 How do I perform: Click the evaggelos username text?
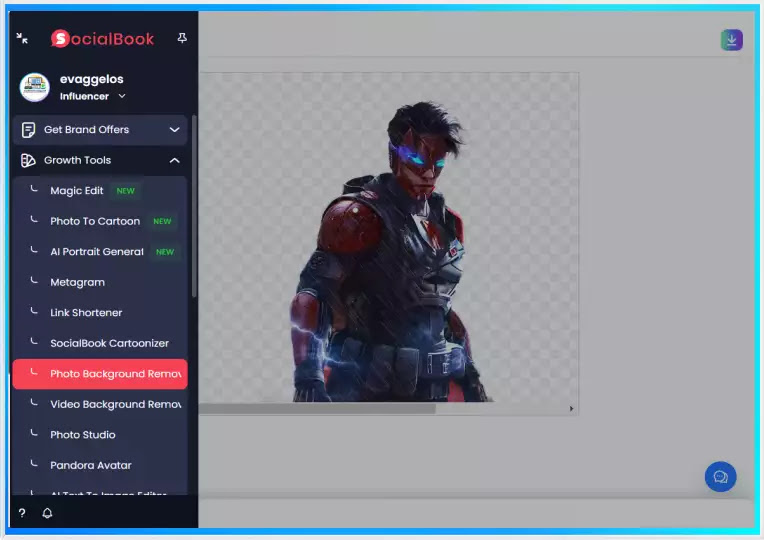coord(92,79)
